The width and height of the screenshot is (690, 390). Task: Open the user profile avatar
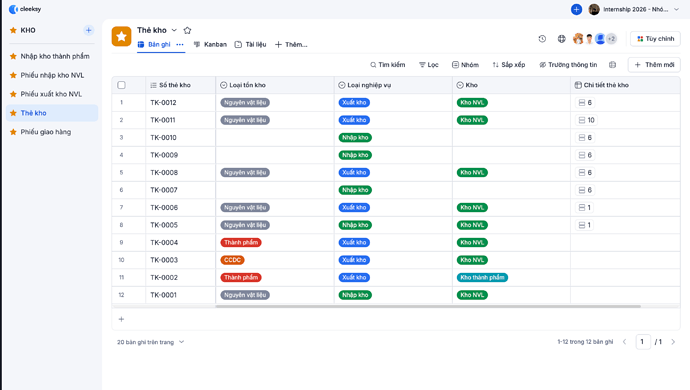click(x=594, y=9)
